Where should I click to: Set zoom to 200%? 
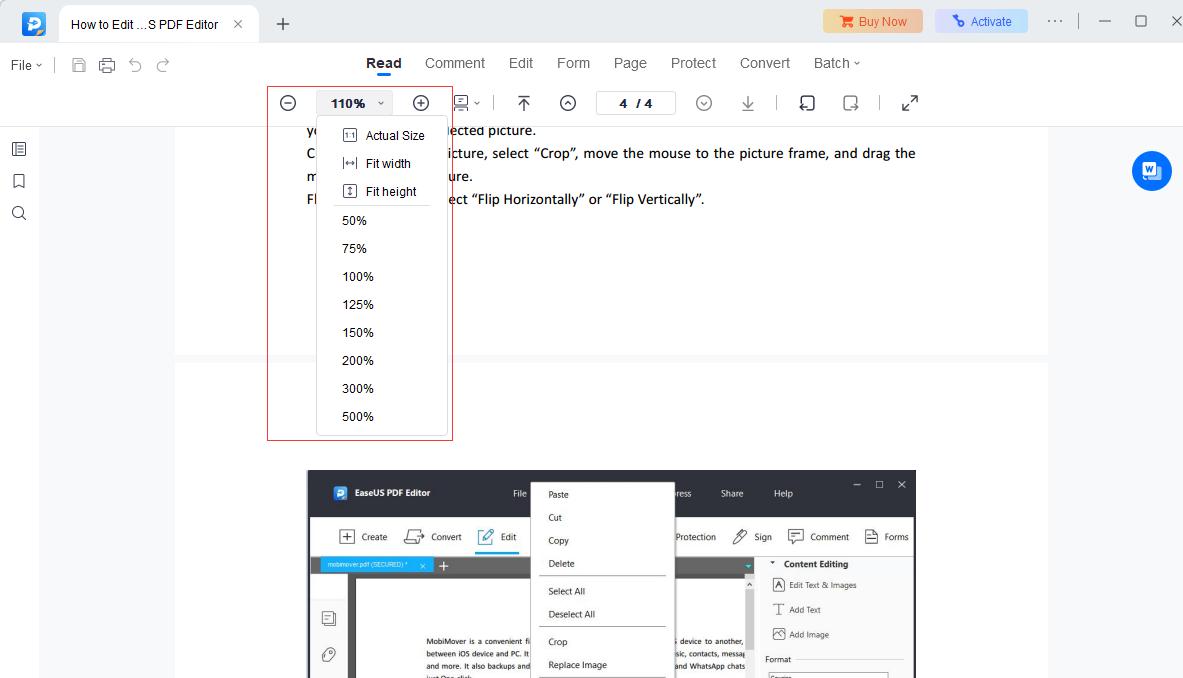tap(383, 360)
